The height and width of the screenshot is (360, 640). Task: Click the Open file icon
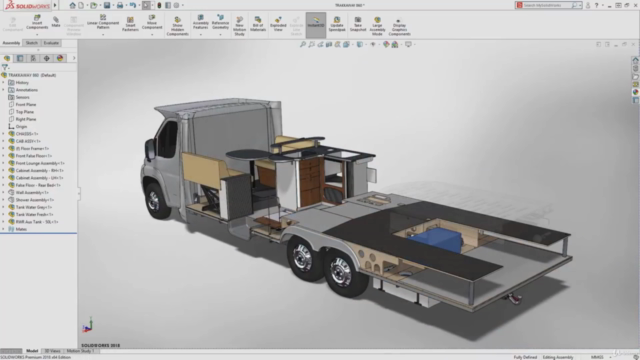pyautogui.click(x=94, y=5)
